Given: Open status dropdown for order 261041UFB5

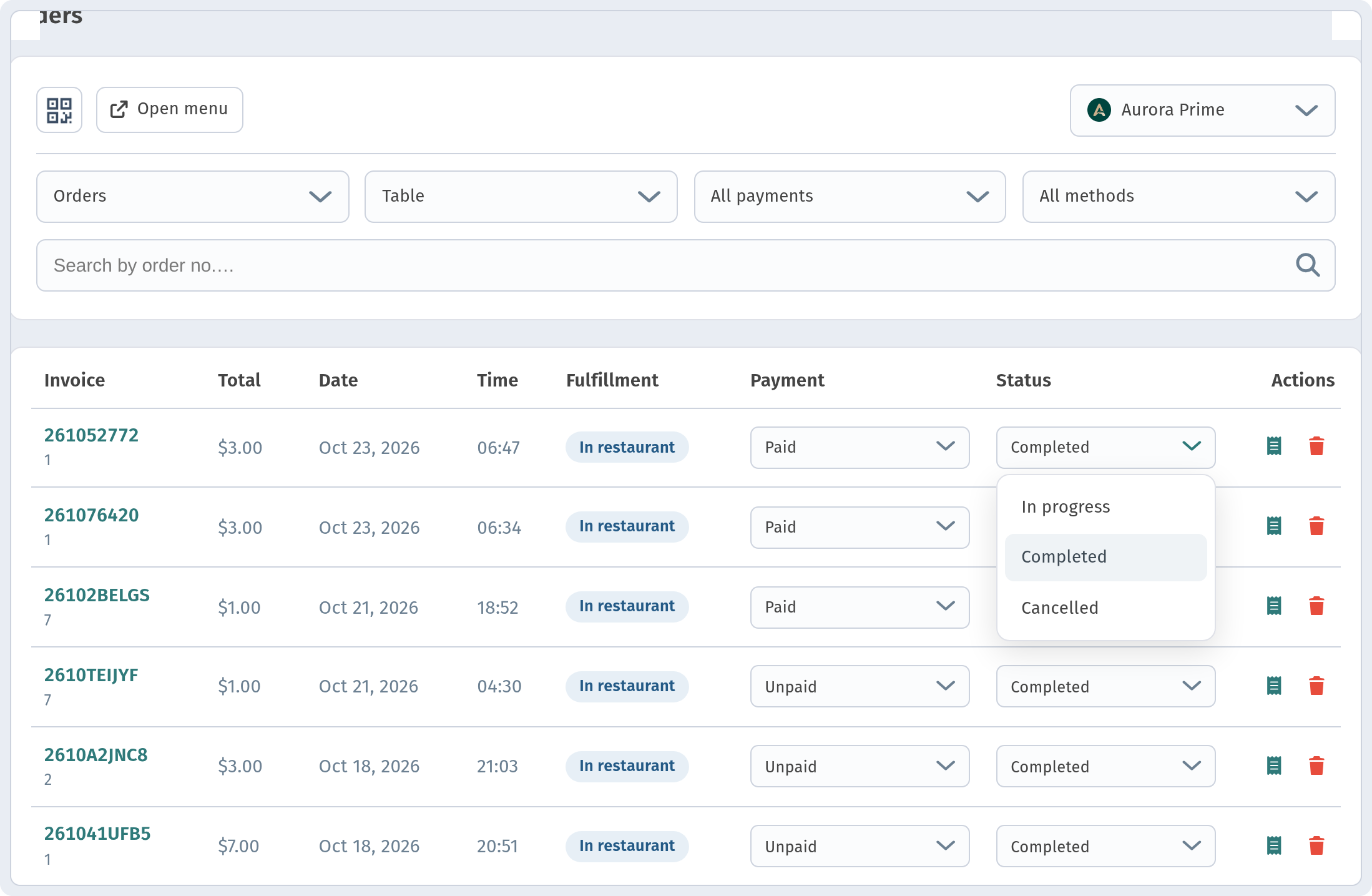Looking at the screenshot, I should 1105,846.
